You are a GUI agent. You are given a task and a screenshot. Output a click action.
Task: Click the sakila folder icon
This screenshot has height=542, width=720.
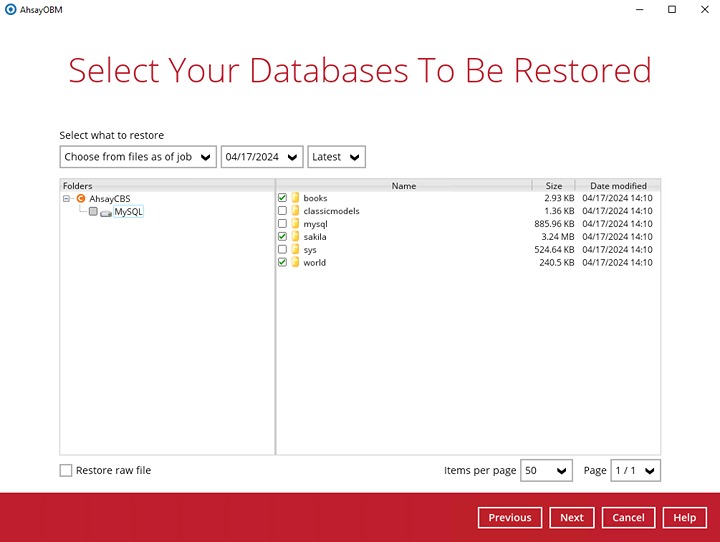click(x=295, y=237)
